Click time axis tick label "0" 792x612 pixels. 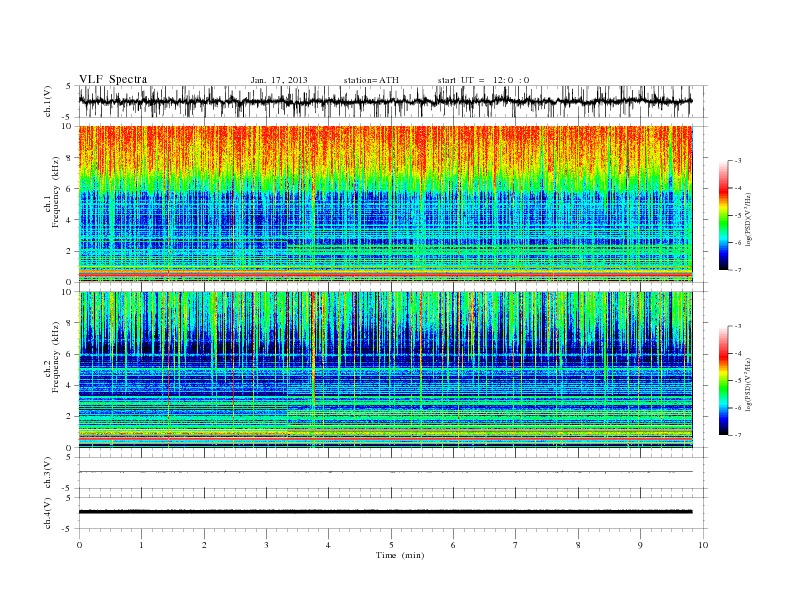79,545
